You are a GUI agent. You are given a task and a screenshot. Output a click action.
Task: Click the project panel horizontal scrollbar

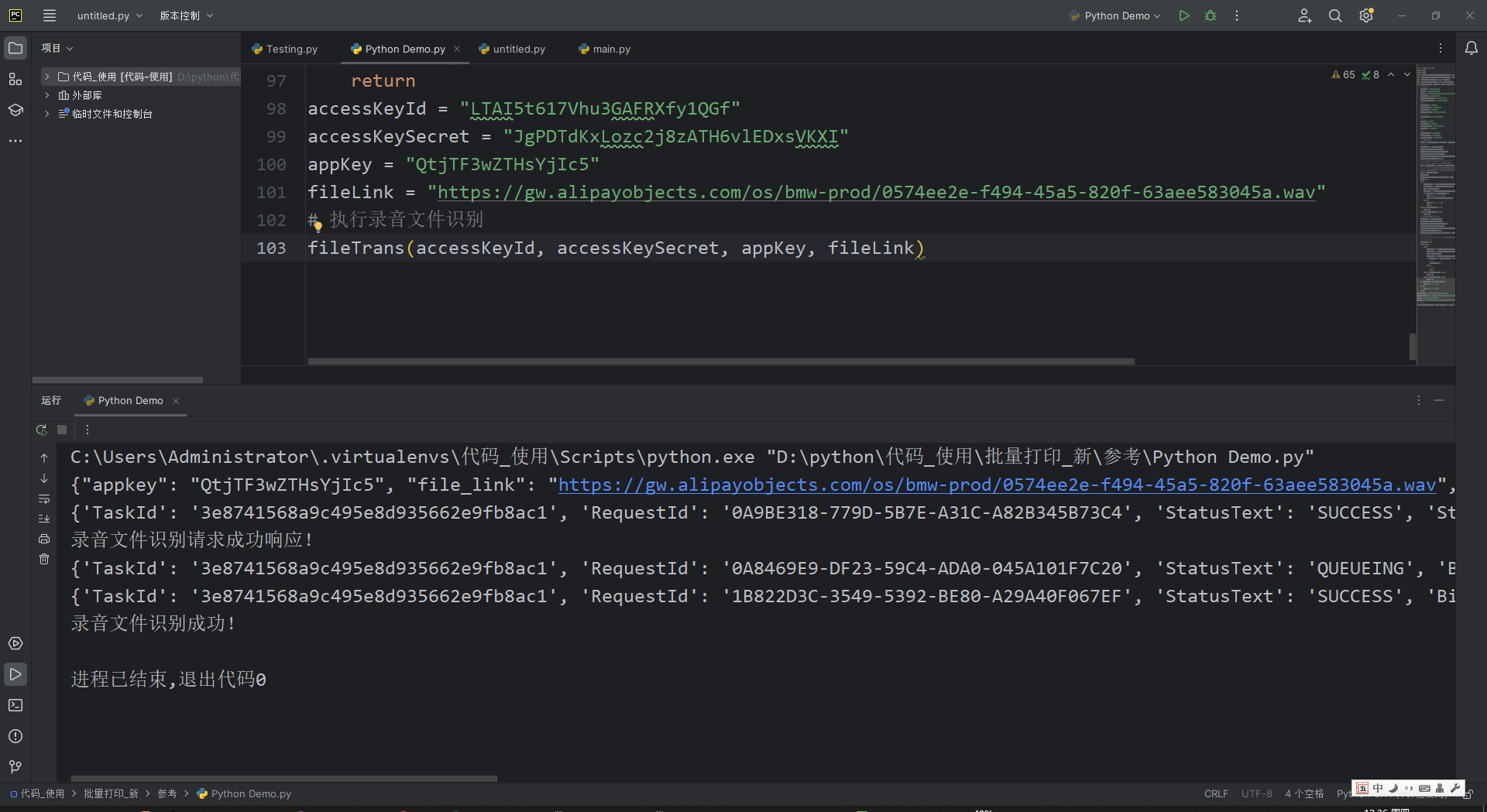[118, 380]
